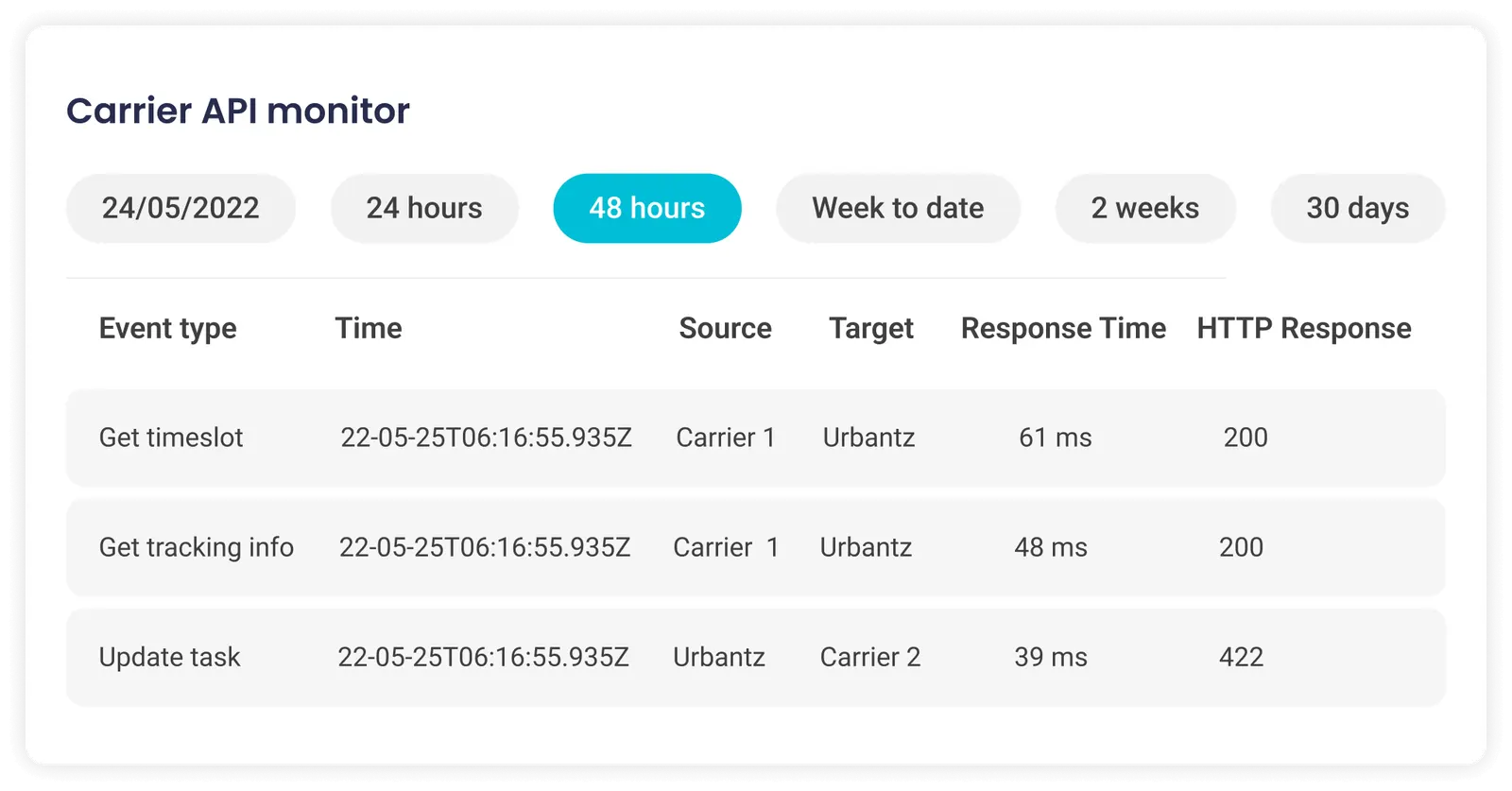Select the 30 days filter
This screenshot has height=791, width=1512.
click(x=1358, y=208)
